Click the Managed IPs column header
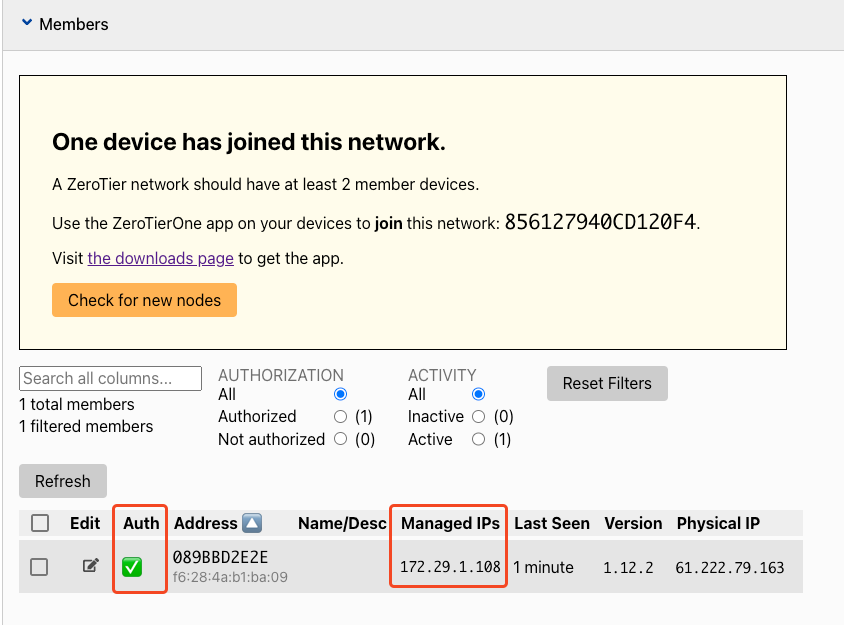Image resolution: width=844 pixels, height=625 pixels. [451, 523]
